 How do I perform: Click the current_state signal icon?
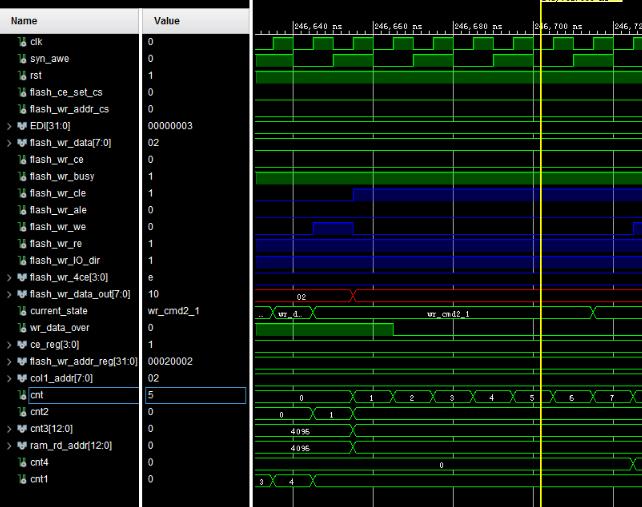(22, 311)
